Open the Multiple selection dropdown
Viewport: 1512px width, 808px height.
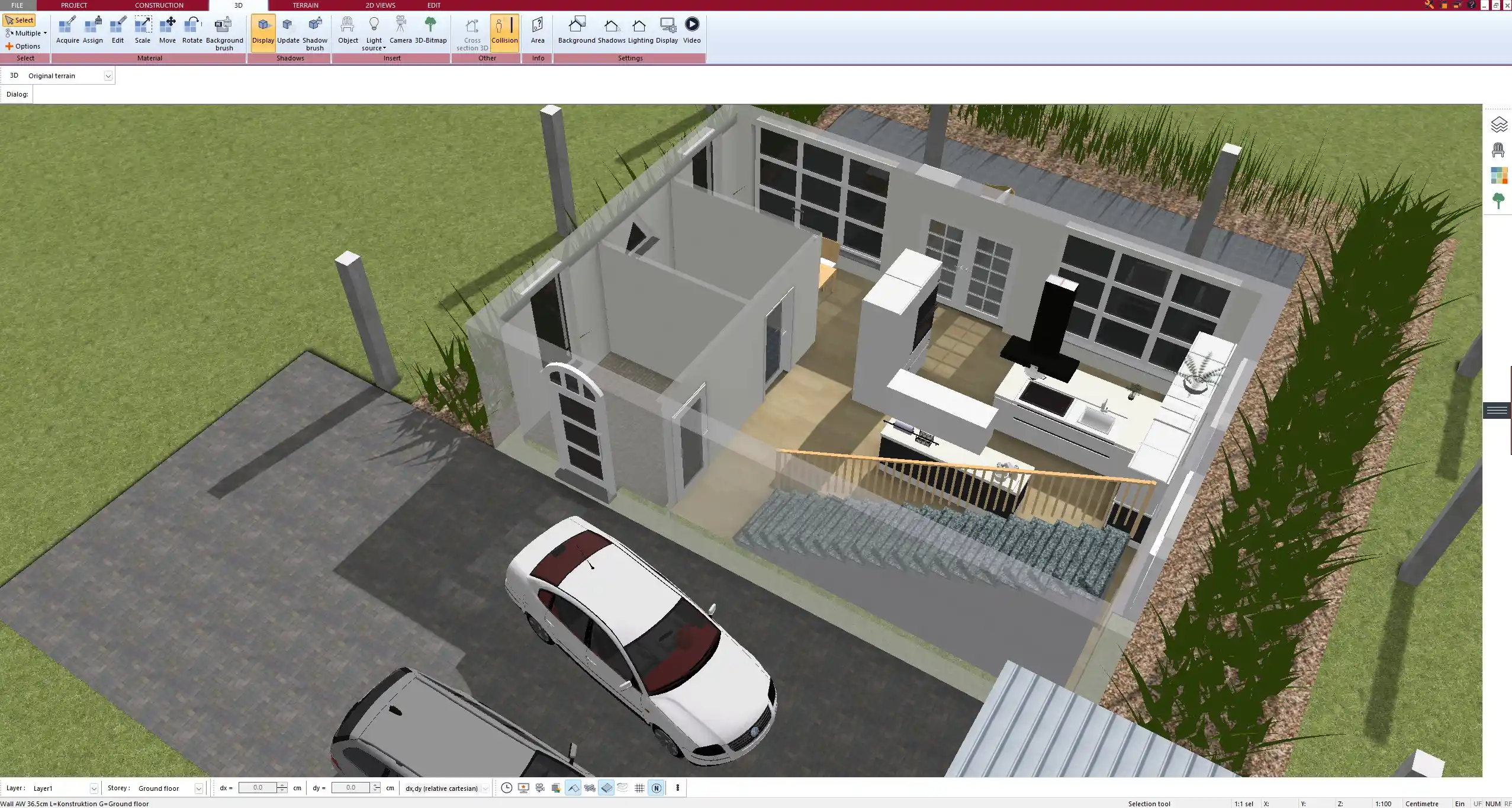coord(26,33)
